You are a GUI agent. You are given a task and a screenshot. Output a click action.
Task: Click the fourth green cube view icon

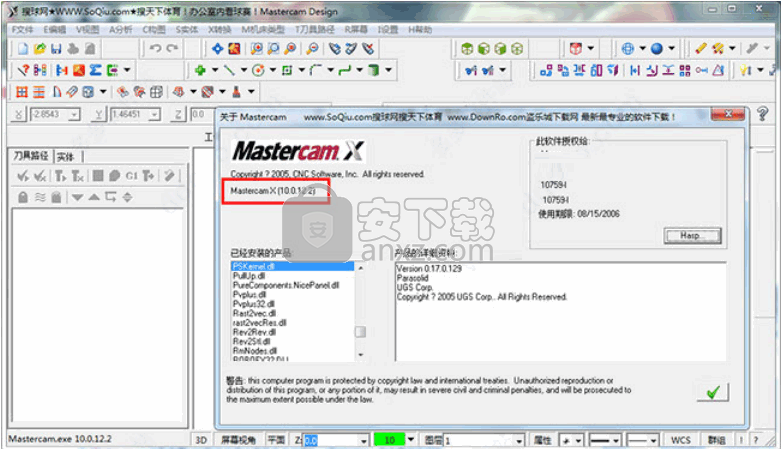[517, 48]
